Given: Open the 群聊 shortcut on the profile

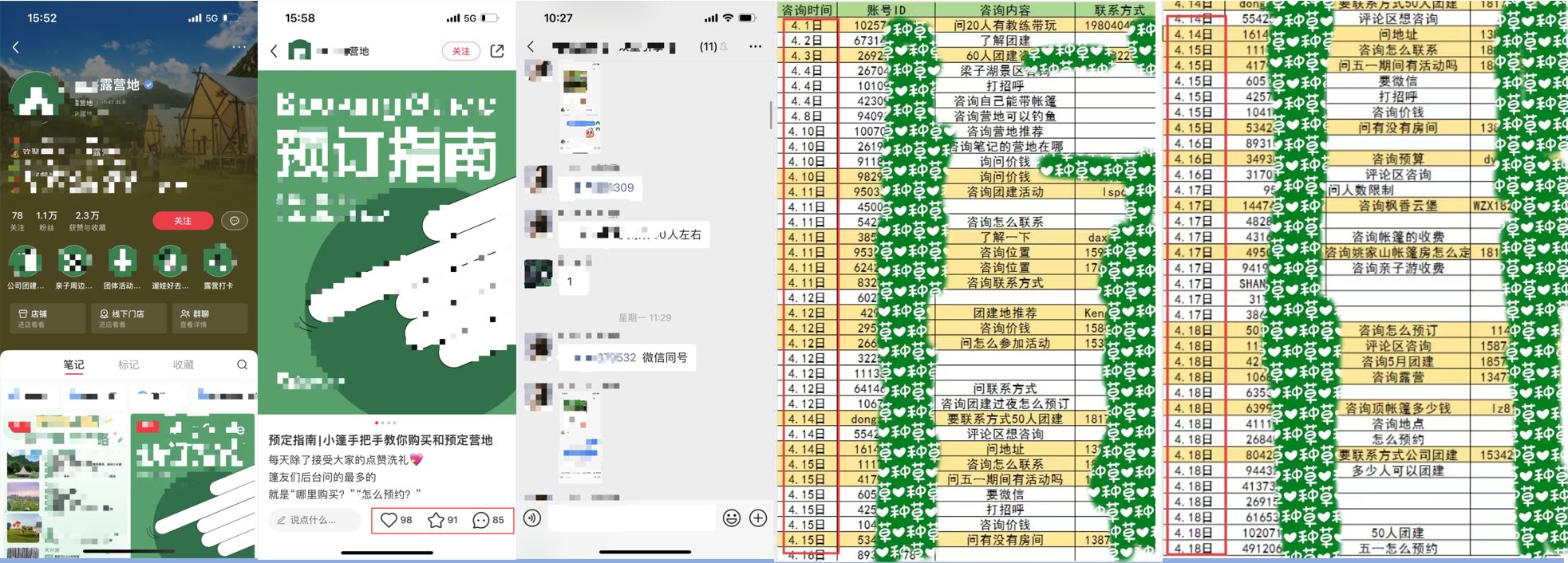Looking at the screenshot, I should [x=209, y=318].
